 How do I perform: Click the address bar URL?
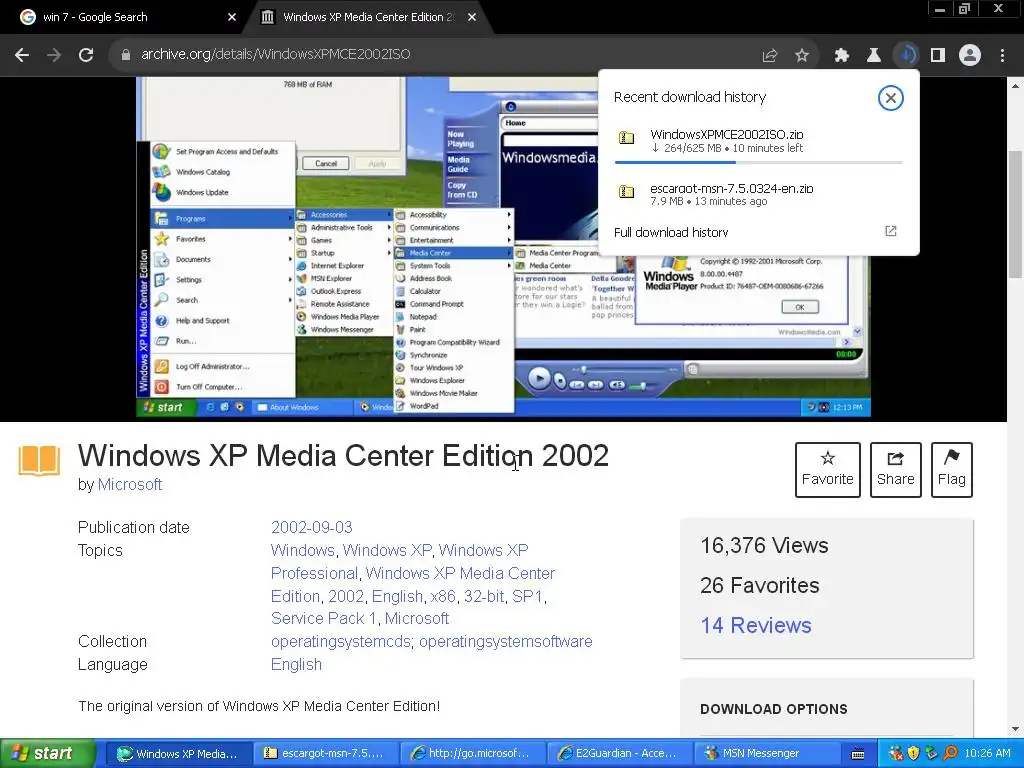pyautogui.click(x=275, y=54)
